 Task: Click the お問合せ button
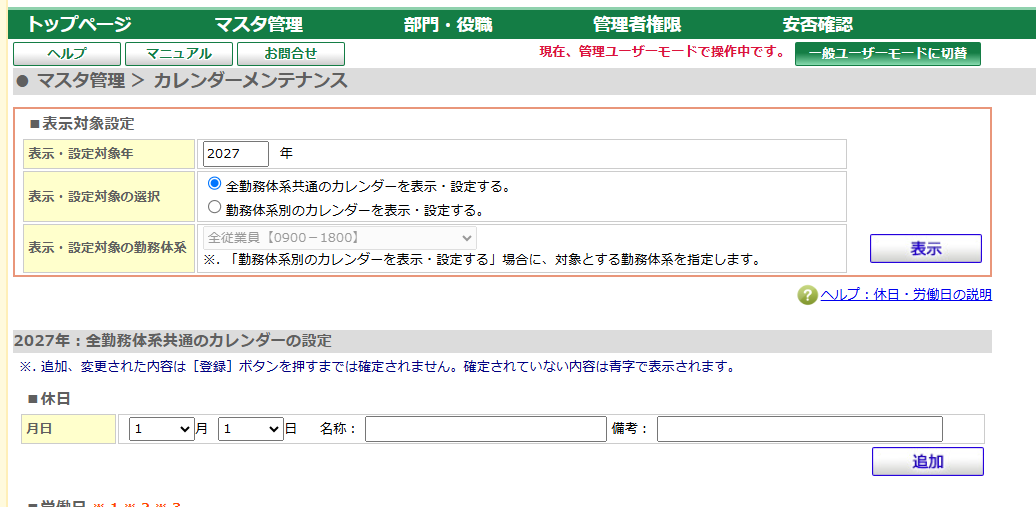pos(291,54)
